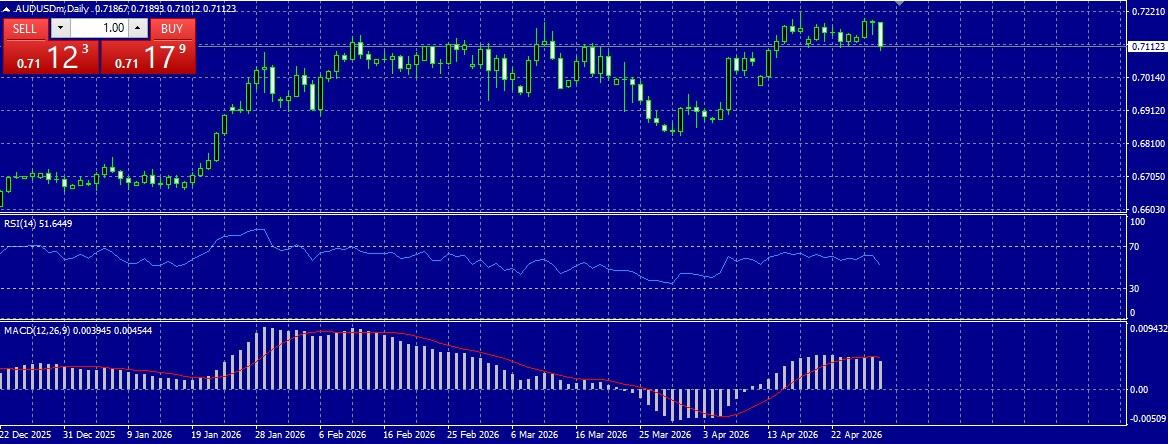The image size is (1168, 444).
Task: Click the 0.70140 price scale label
Action: (x=1148, y=77)
